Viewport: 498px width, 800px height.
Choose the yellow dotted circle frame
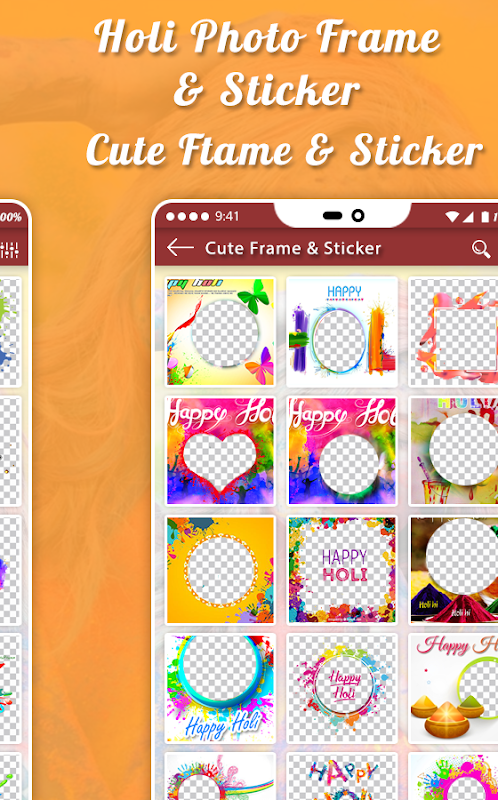[x=220, y=570]
